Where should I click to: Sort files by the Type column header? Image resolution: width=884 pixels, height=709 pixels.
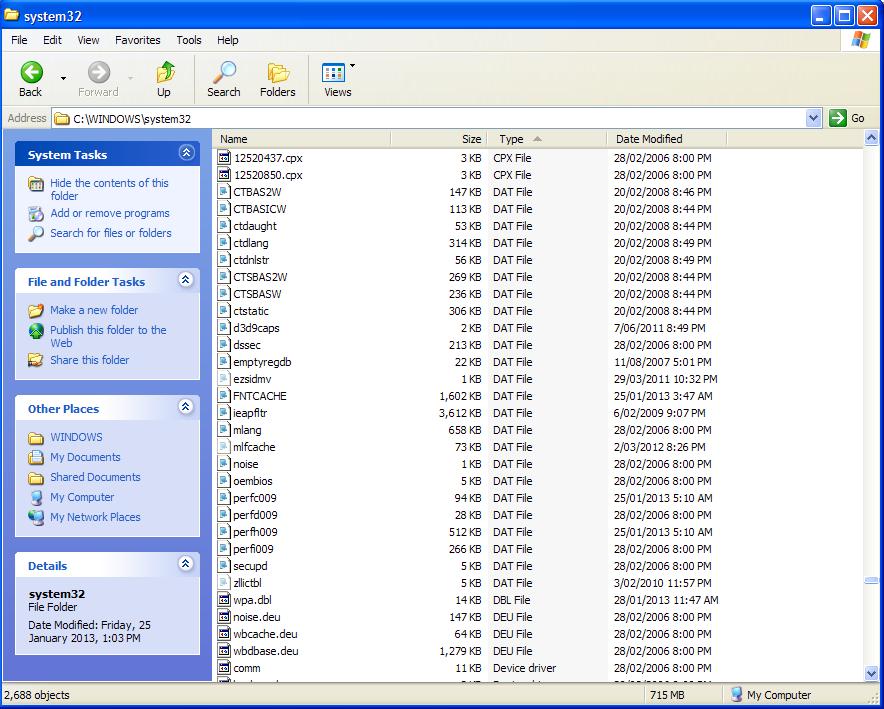[x=546, y=139]
